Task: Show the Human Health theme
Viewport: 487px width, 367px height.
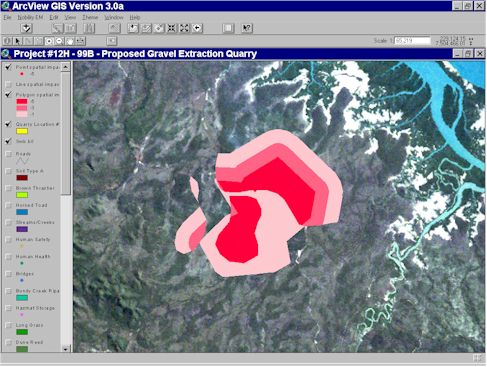Action: (x=8, y=257)
